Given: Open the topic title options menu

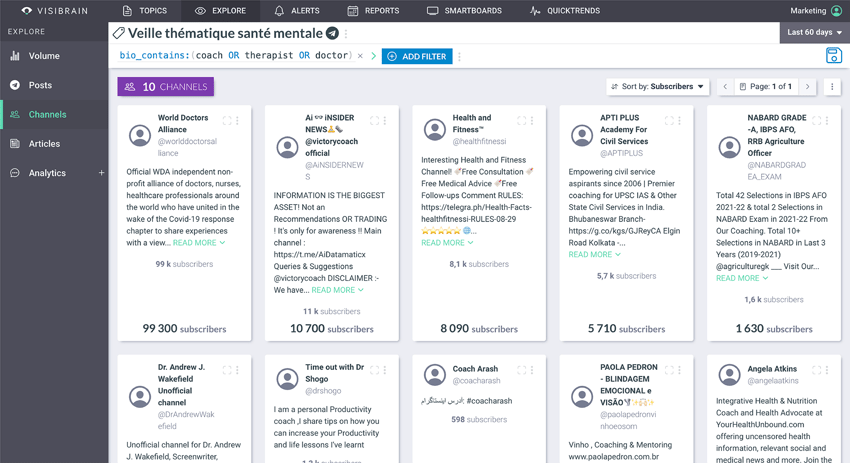Looking at the screenshot, I should click(346, 34).
